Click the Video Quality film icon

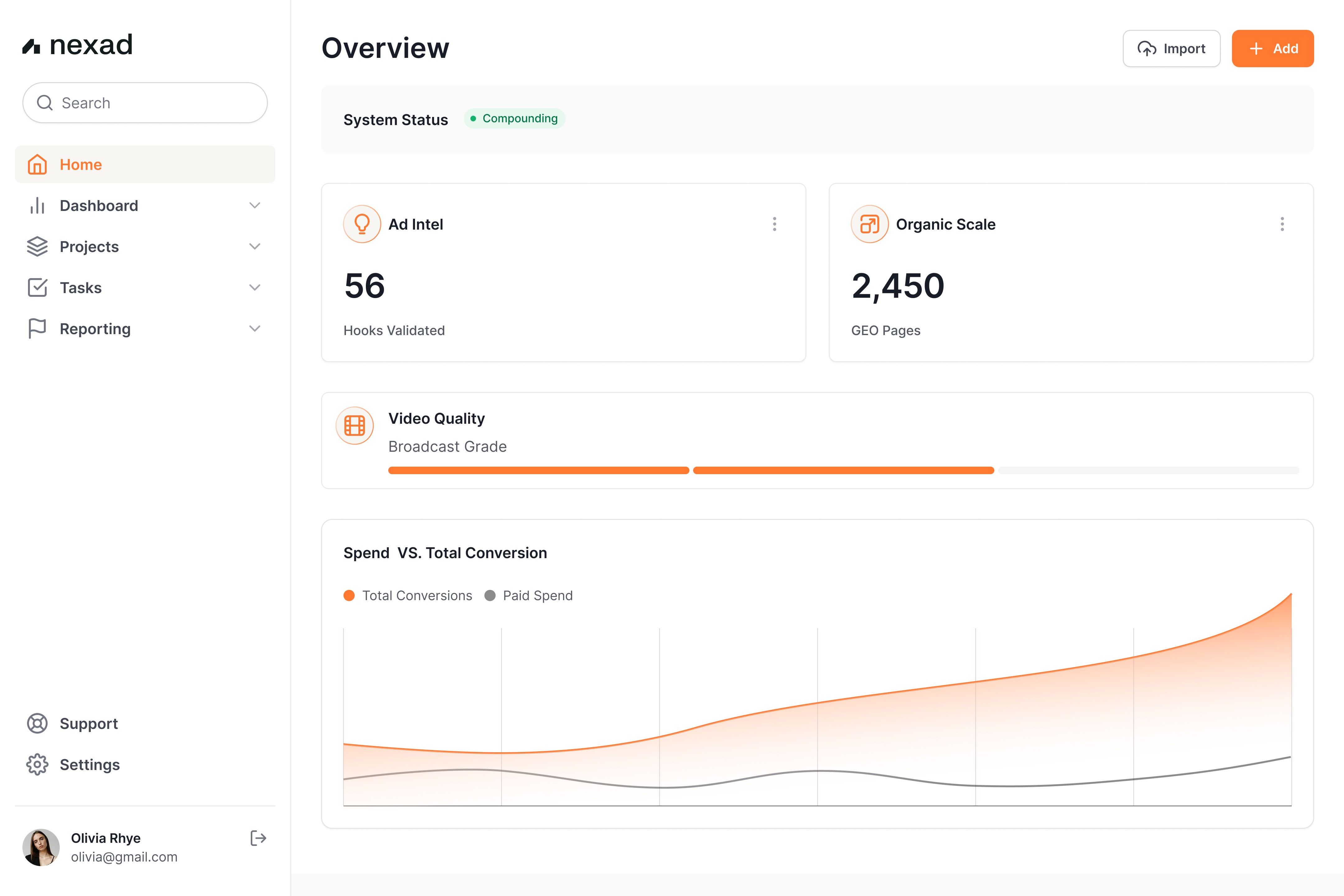354,426
